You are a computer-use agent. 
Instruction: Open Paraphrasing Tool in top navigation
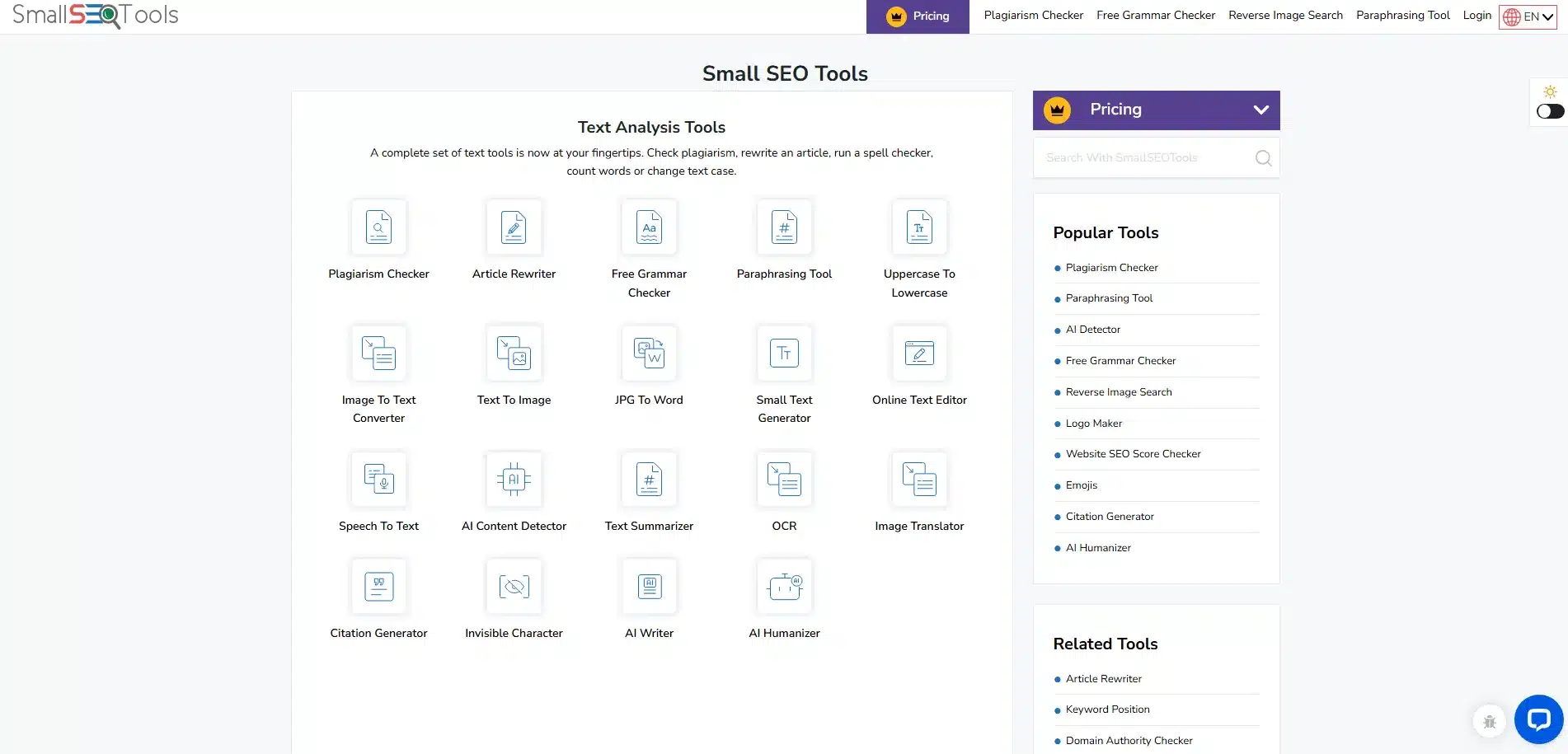(x=1402, y=16)
